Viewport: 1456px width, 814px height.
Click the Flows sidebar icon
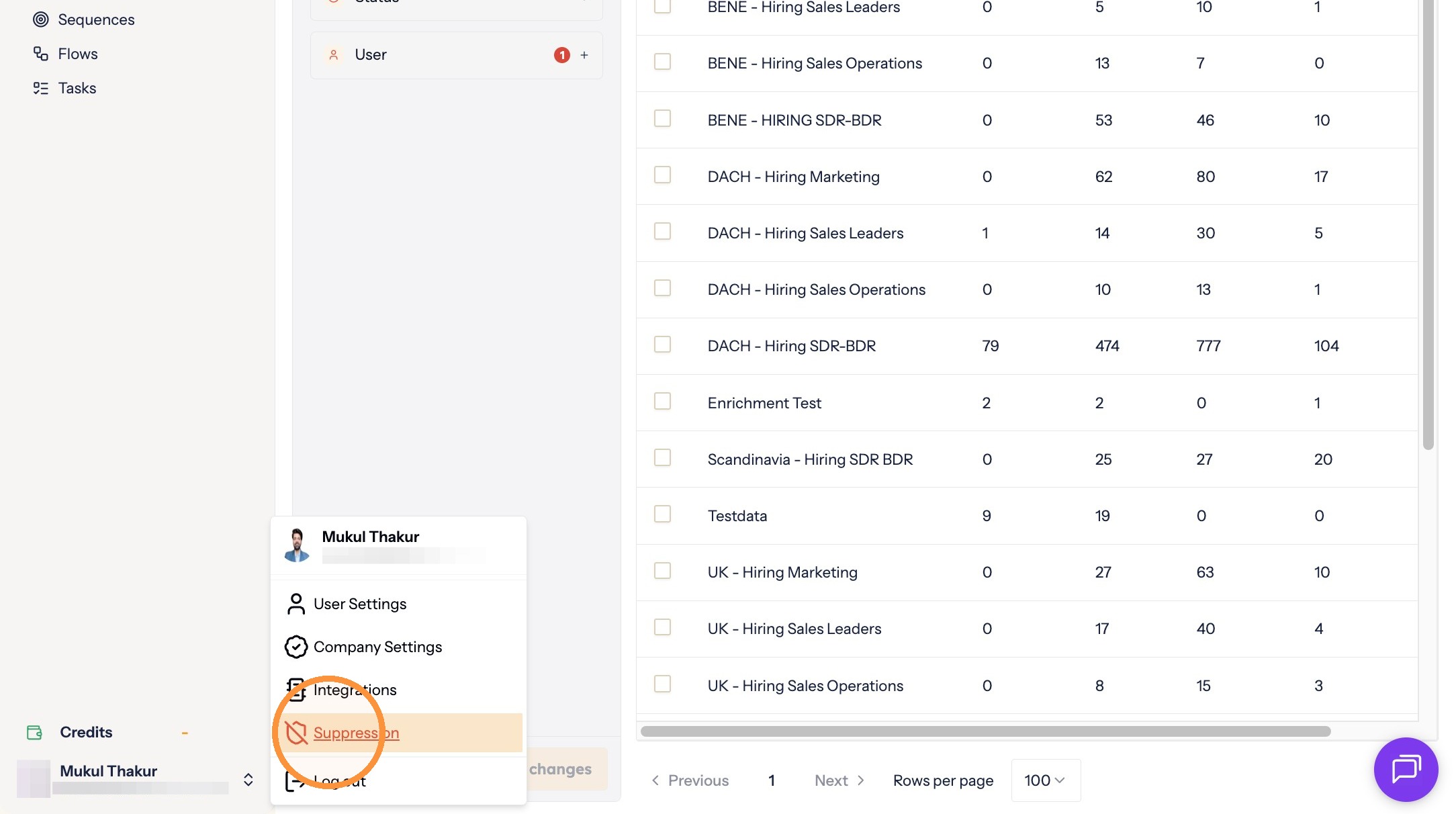[41, 54]
